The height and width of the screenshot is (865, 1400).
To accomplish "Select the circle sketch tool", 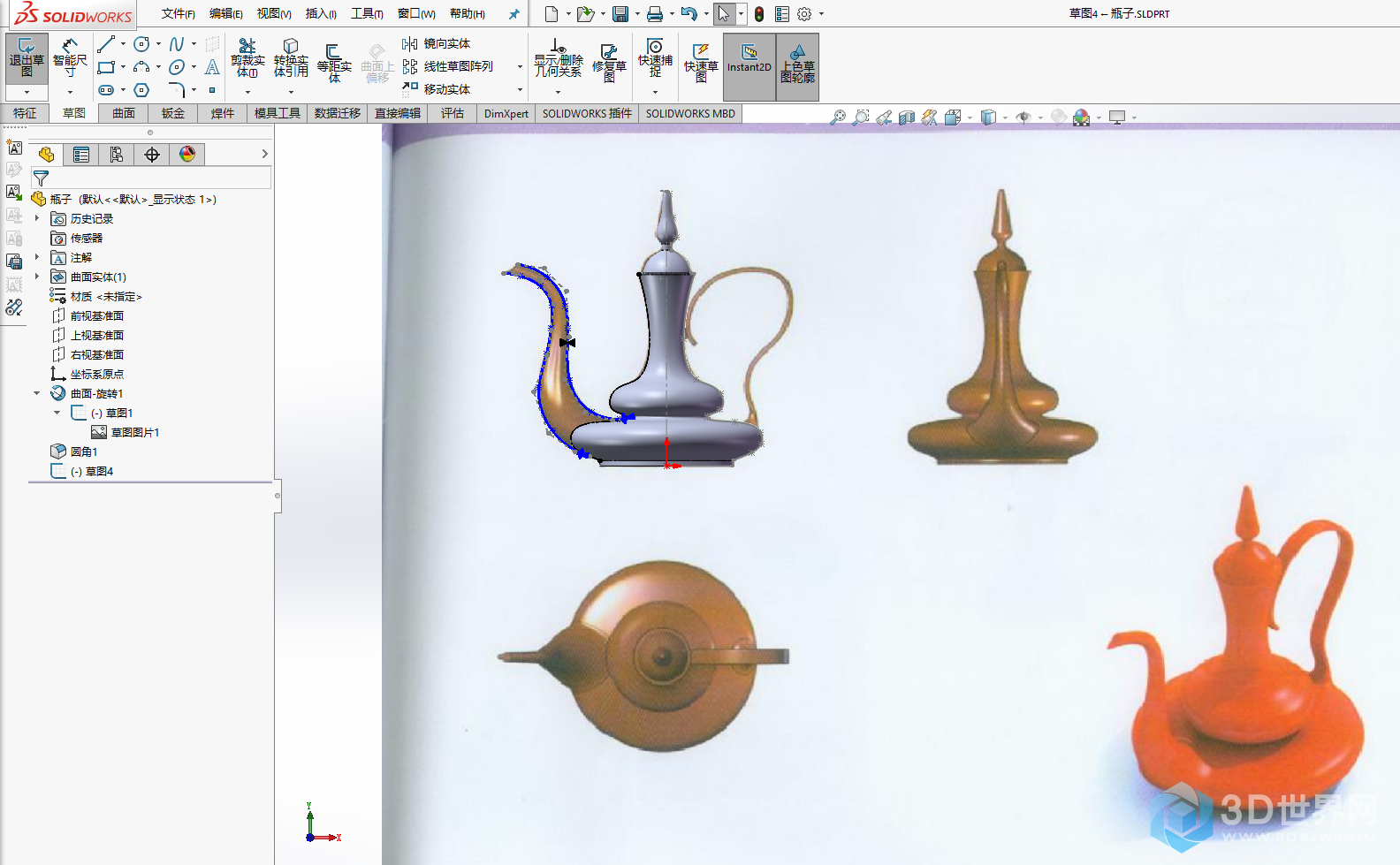I will click(141, 44).
